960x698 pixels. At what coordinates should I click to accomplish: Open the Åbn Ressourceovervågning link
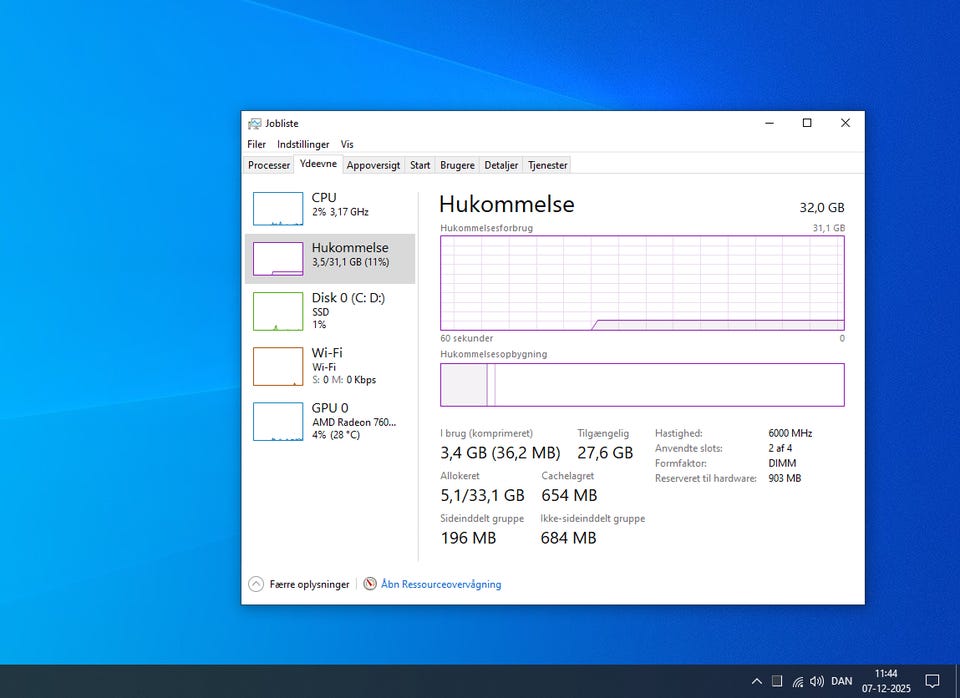pyautogui.click(x=441, y=584)
